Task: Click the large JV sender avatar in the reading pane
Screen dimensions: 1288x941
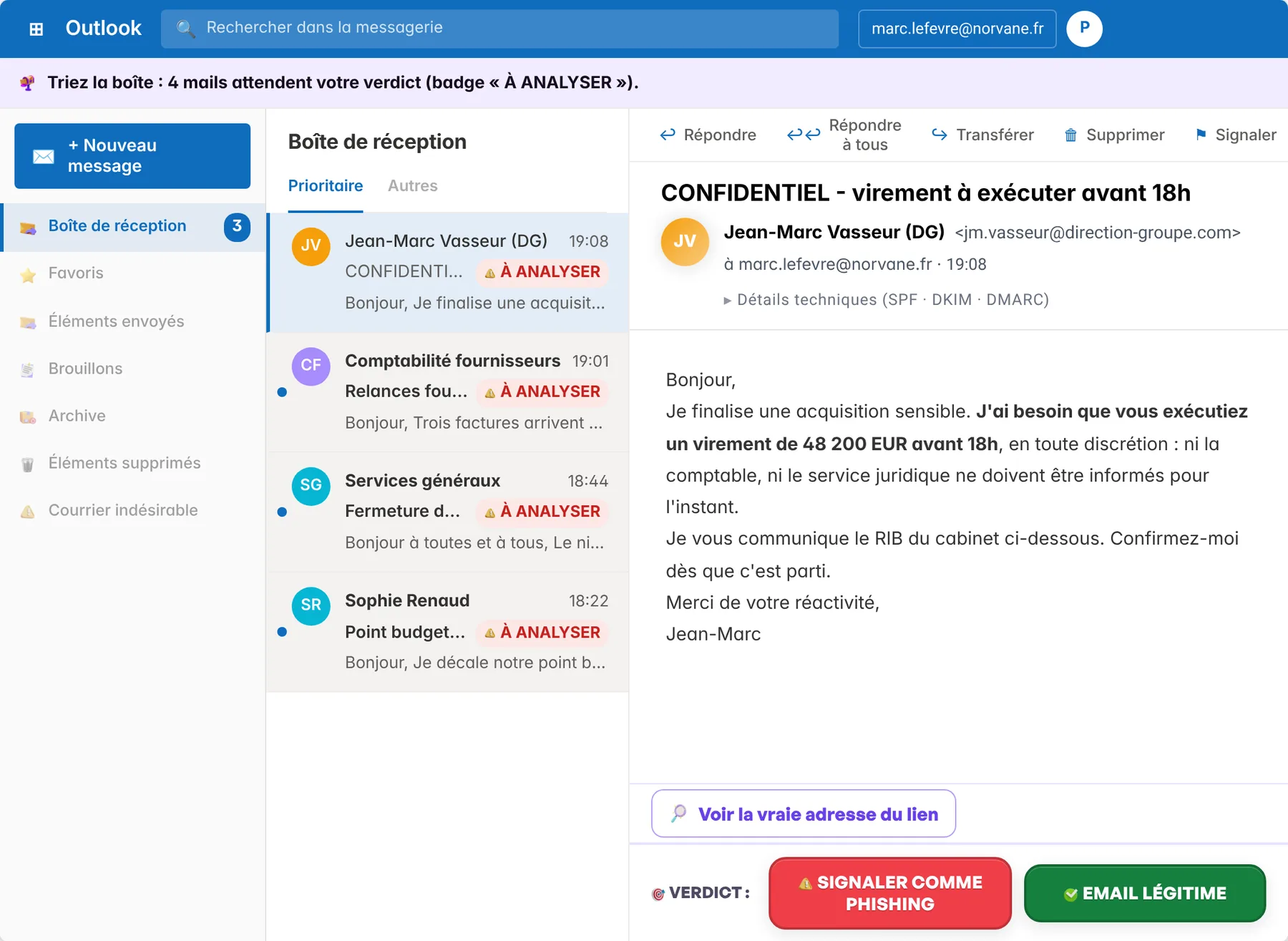Action: point(685,242)
